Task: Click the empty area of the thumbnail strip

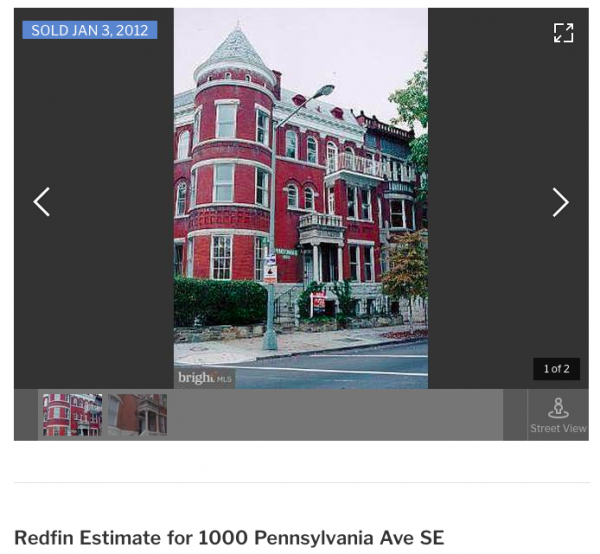Action: (335, 415)
